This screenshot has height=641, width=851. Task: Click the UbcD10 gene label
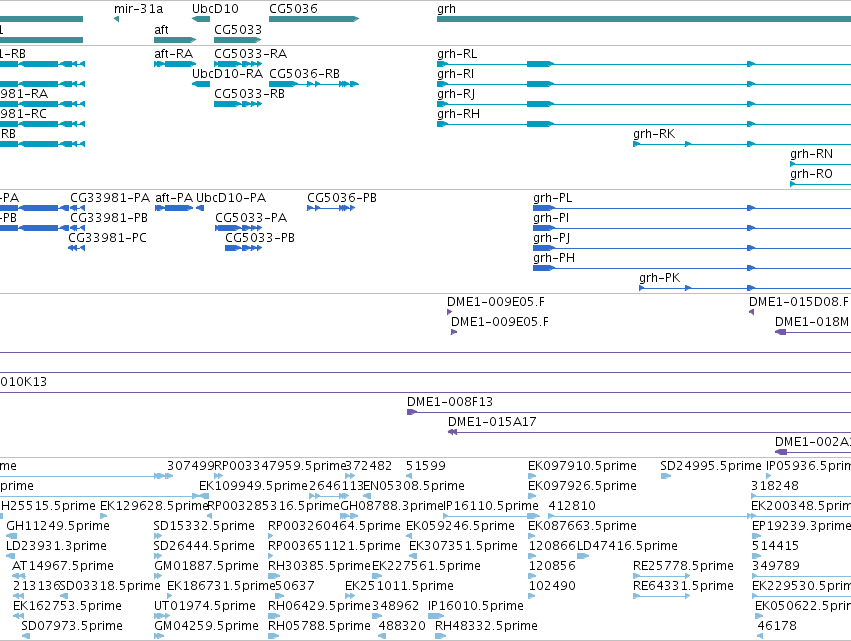pos(215,9)
